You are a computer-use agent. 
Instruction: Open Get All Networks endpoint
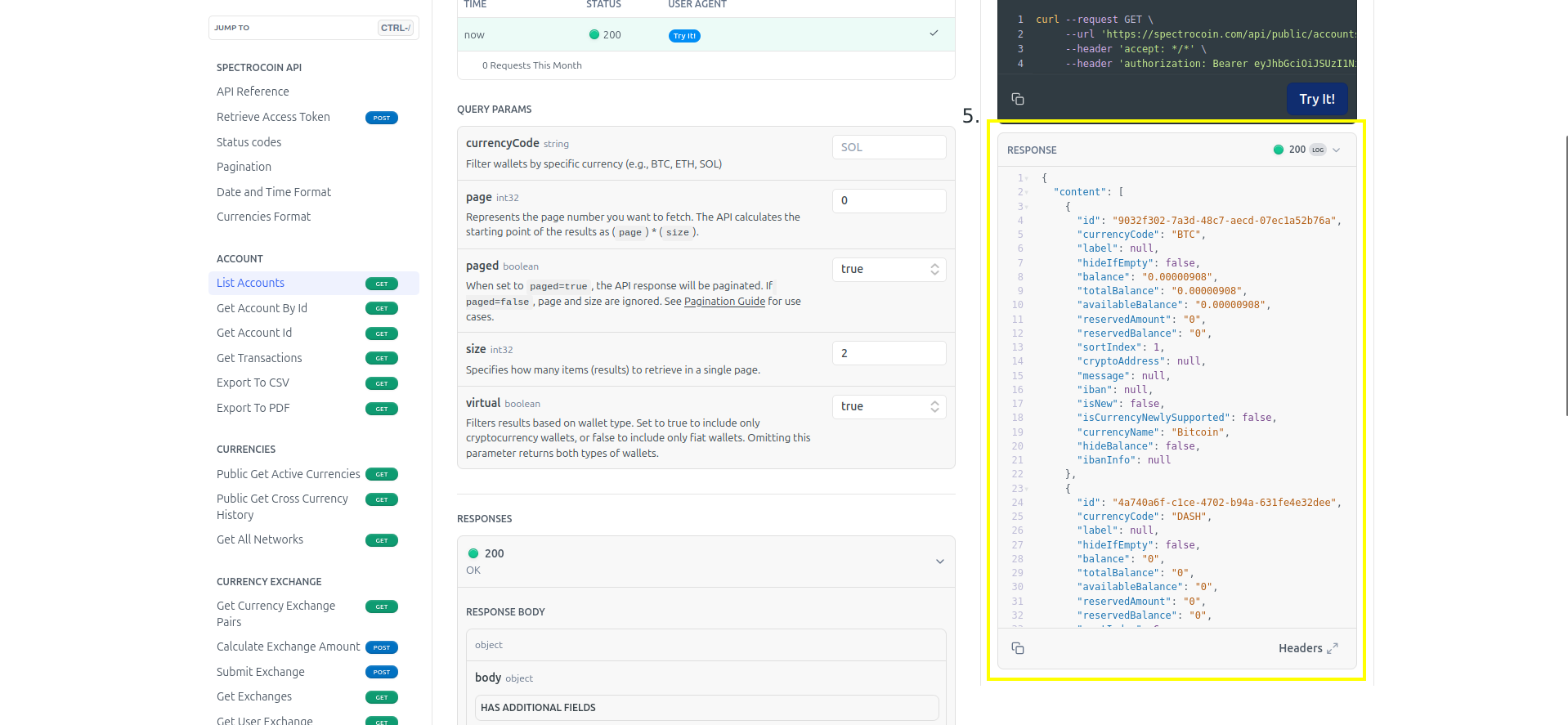[260, 539]
